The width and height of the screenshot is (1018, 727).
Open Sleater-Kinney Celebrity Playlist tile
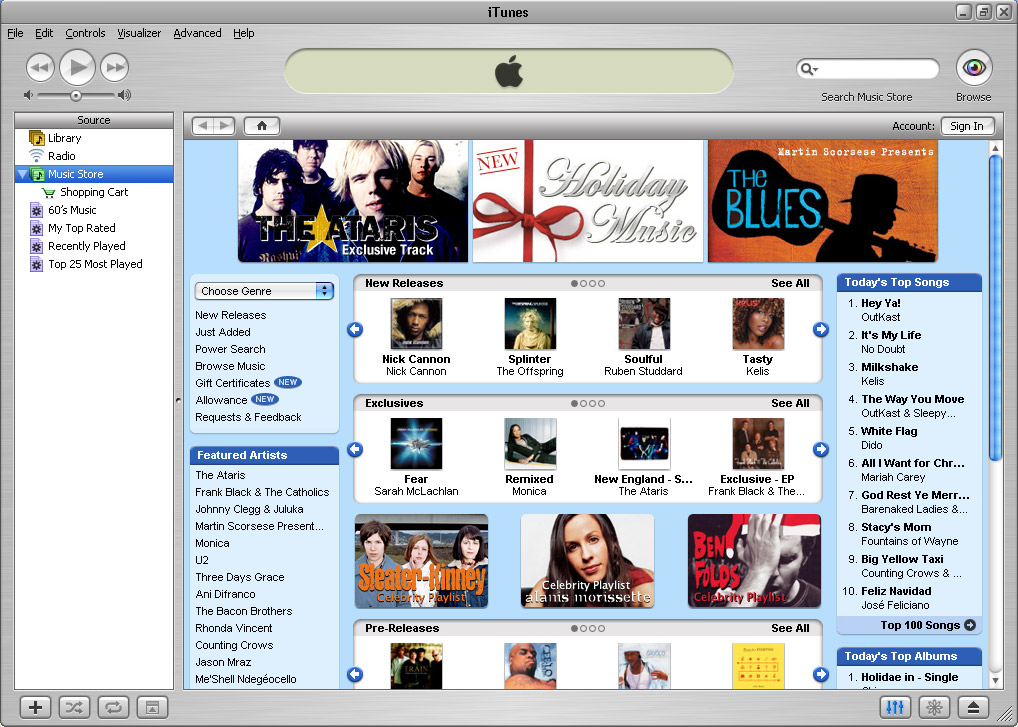point(421,561)
